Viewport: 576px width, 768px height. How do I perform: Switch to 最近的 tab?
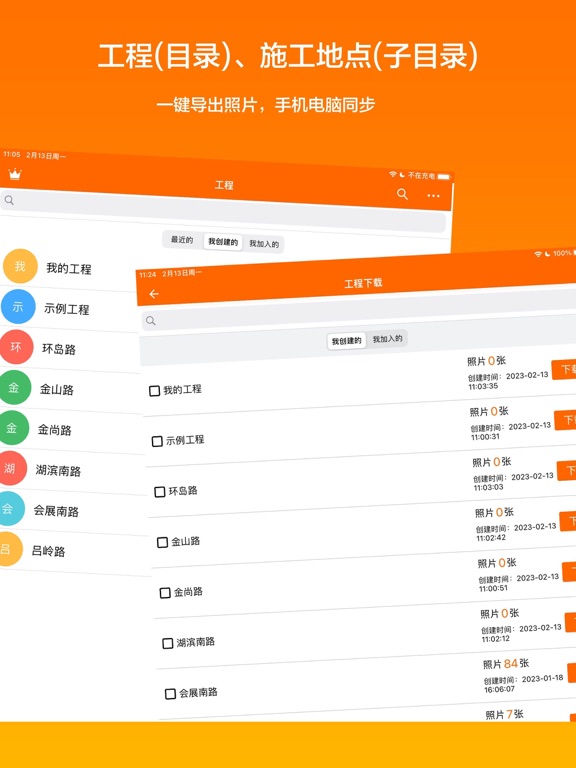(x=182, y=240)
